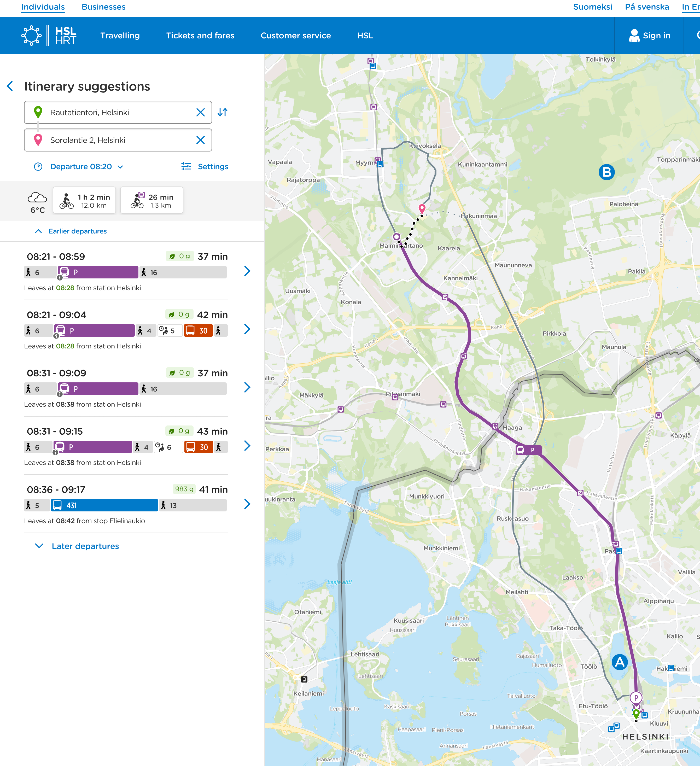Open itinerary 08:31 - 09:15 chevron
Image resolution: width=700 pixels, height=766 pixels.
click(x=247, y=446)
